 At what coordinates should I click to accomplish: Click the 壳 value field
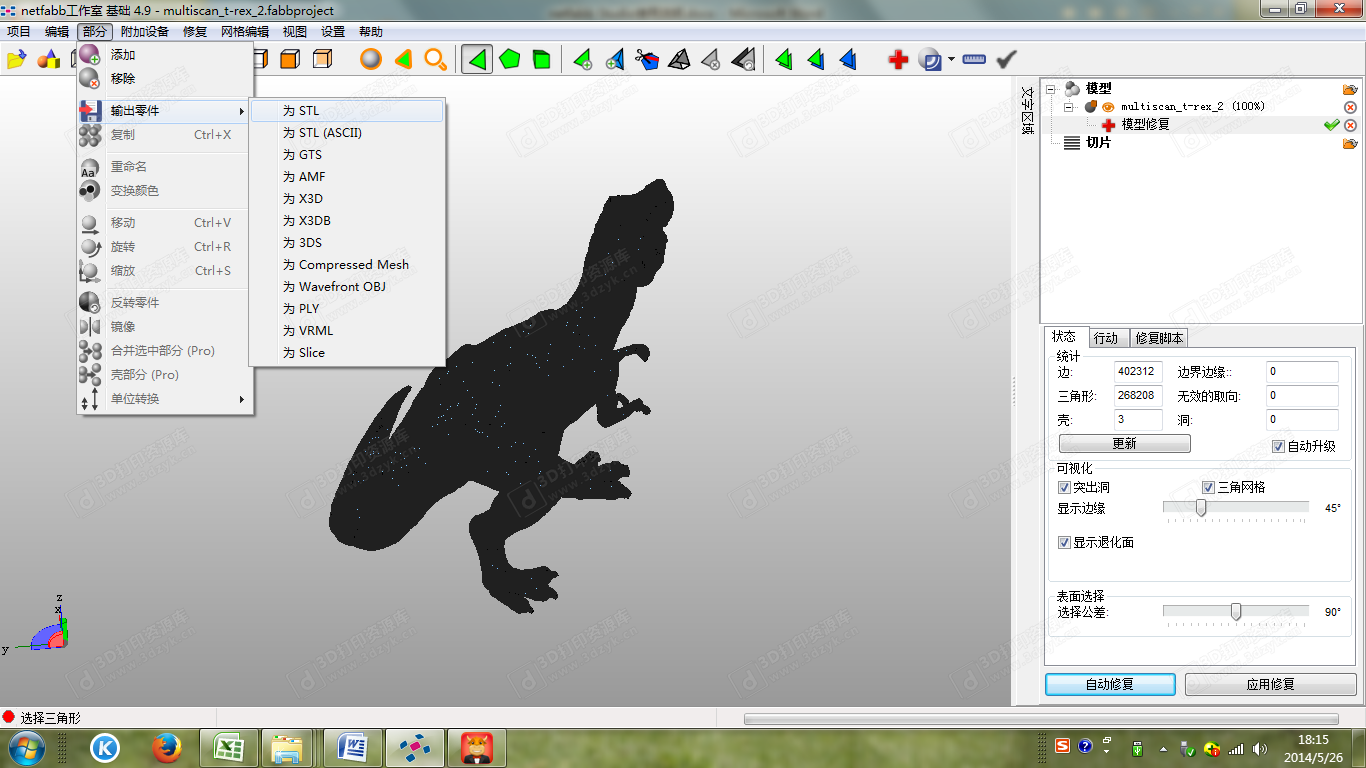[1138, 420]
